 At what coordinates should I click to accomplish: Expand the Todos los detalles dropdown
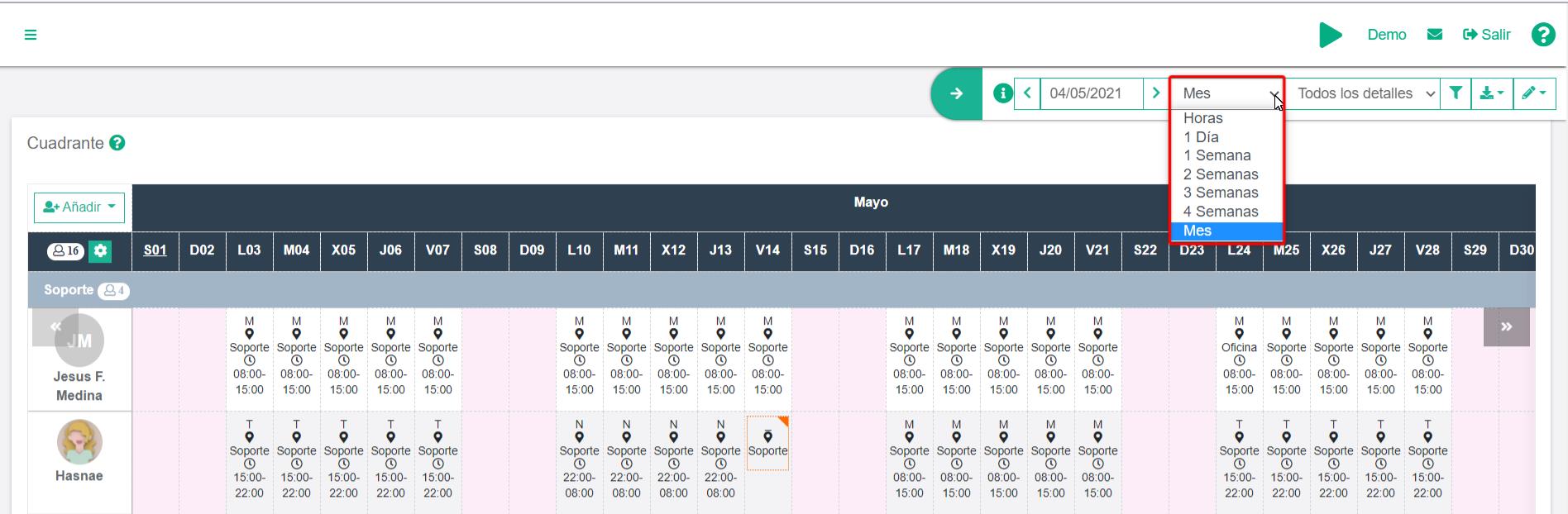coord(1365,93)
